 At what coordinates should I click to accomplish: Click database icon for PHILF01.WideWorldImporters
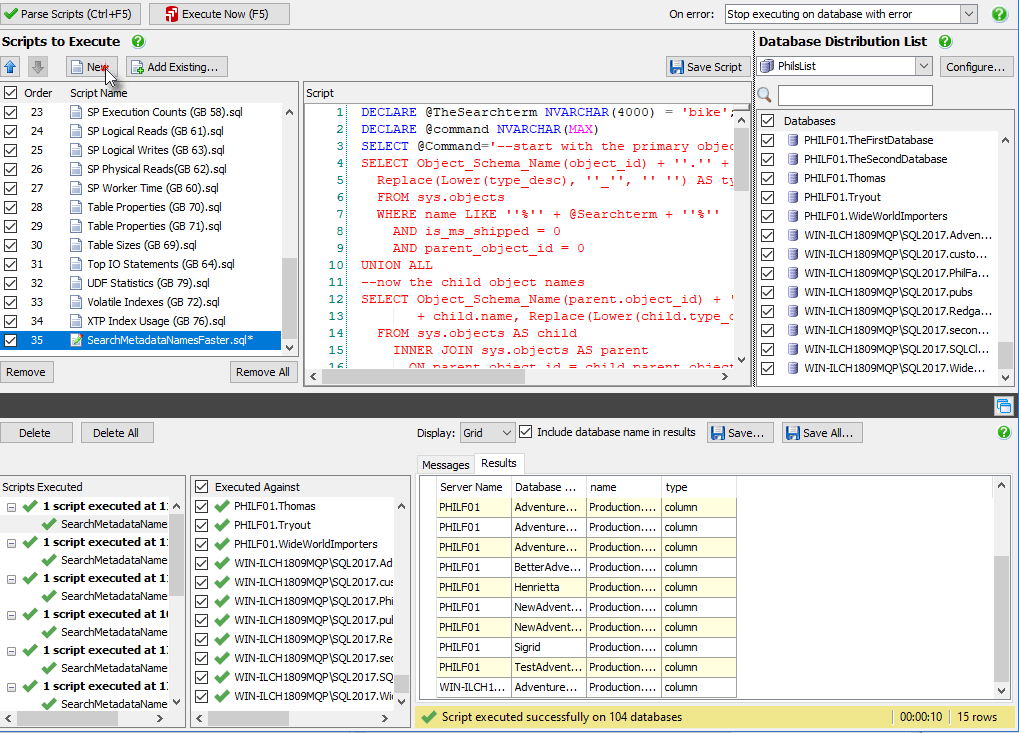pos(792,216)
